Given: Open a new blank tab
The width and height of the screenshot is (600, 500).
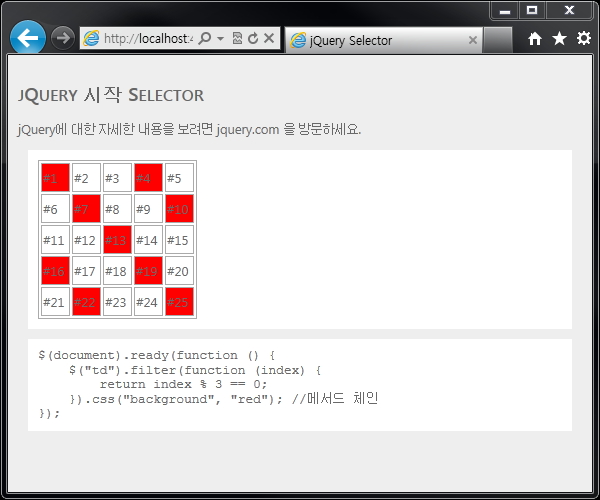Looking at the screenshot, I should click(497, 40).
